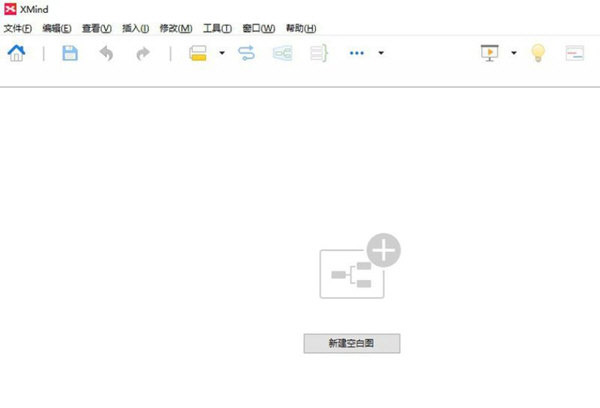Select the Relationship tool icon
This screenshot has width=600, height=408.
[247, 53]
